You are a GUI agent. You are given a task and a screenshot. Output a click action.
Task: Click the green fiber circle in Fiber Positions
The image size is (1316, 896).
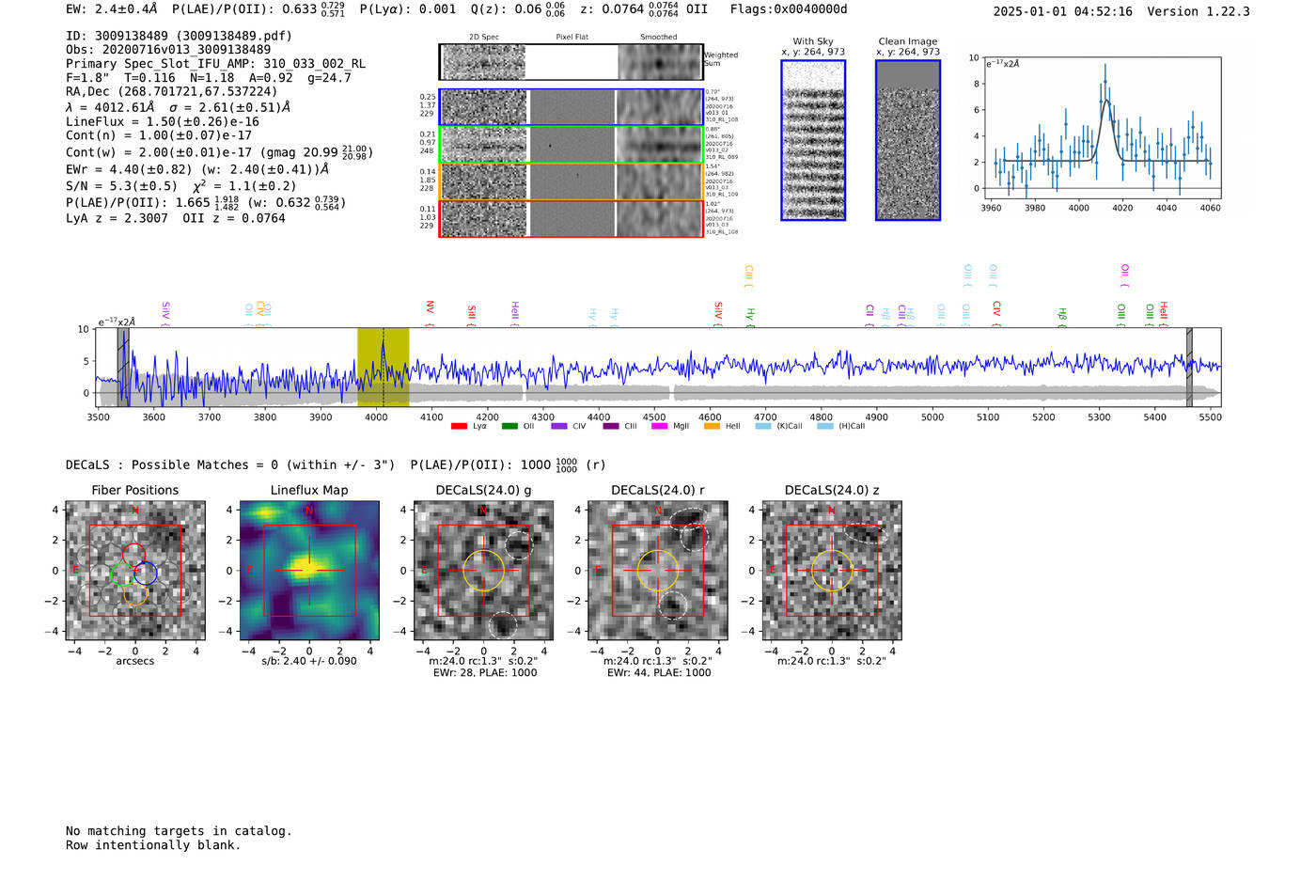(122, 574)
